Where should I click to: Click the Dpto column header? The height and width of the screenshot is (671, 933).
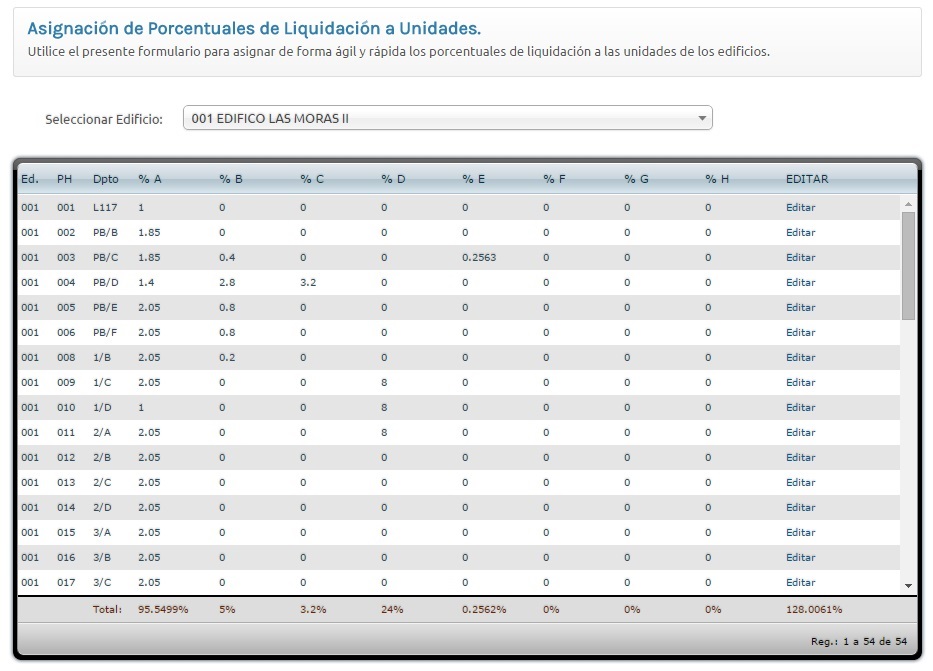[x=105, y=179]
